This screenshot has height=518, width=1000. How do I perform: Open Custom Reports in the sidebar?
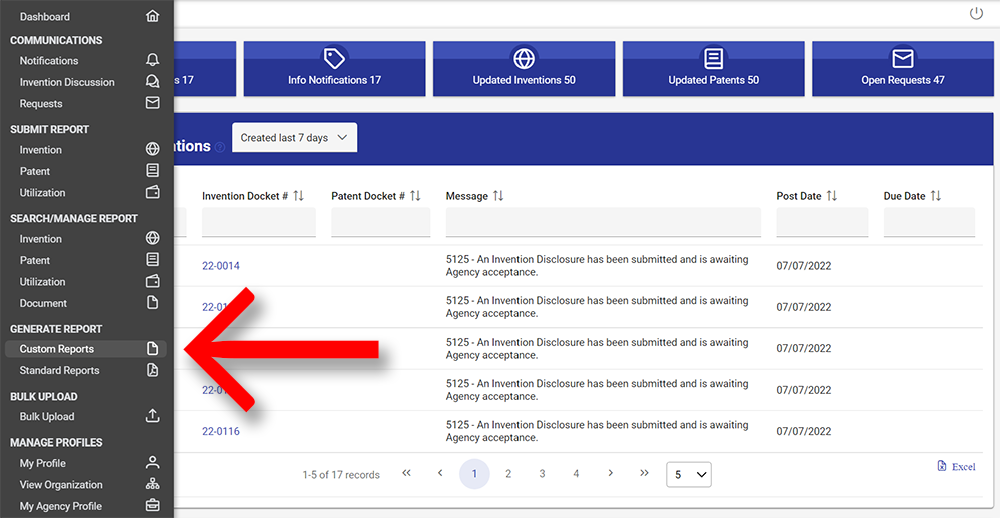pyautogui.click(x=57, y=349)
